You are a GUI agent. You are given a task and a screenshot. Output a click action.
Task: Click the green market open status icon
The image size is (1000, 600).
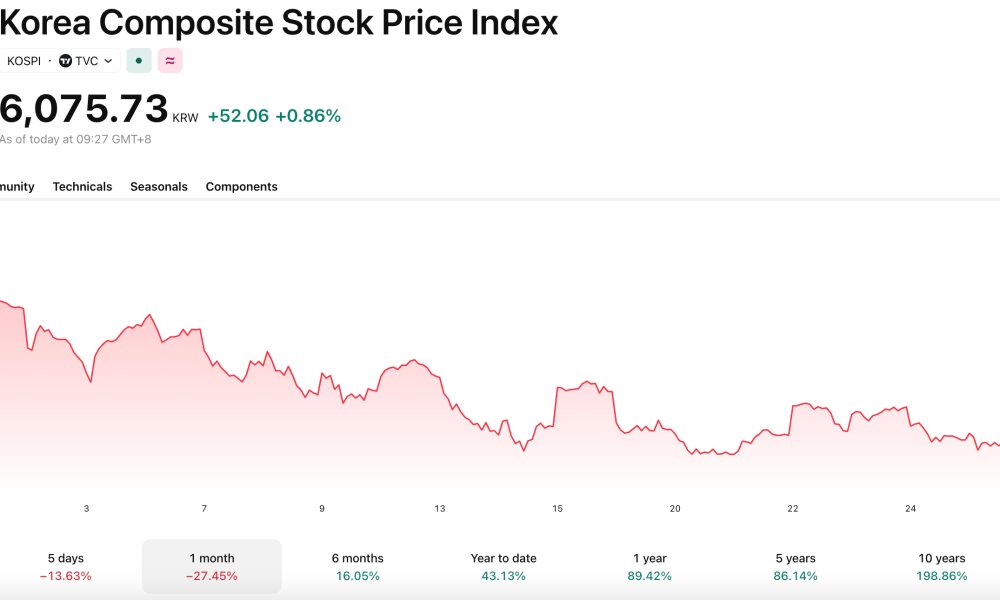click(x=139, y=61)
